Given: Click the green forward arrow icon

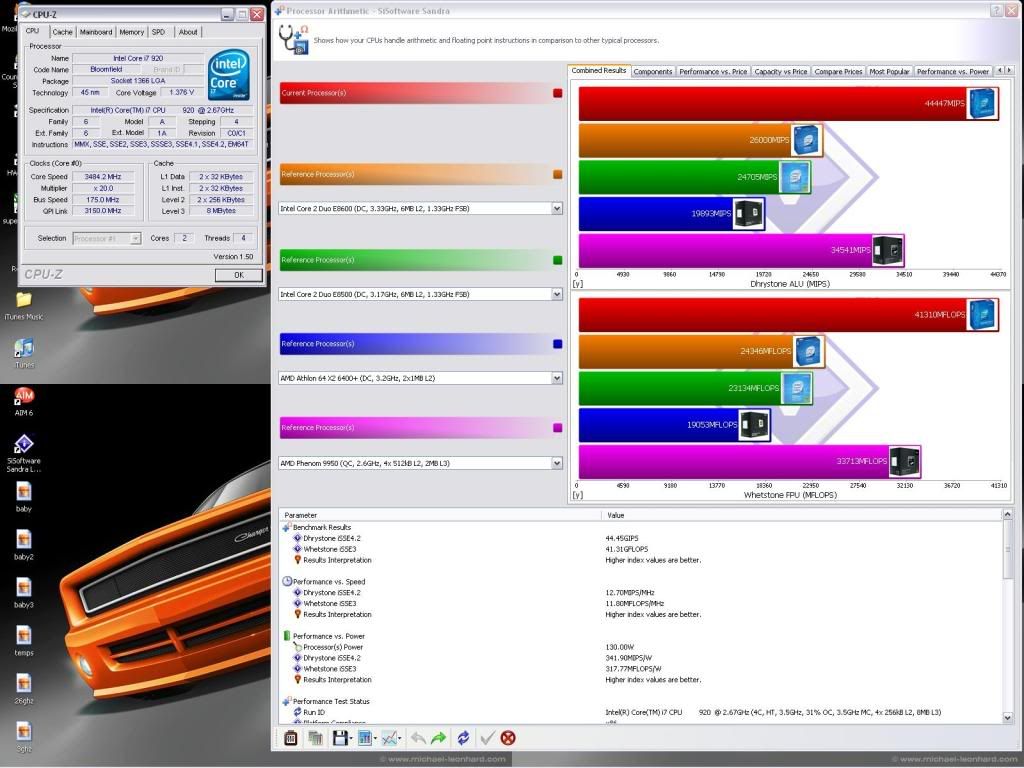Looking at the screenshot, I should click(438, 738).
